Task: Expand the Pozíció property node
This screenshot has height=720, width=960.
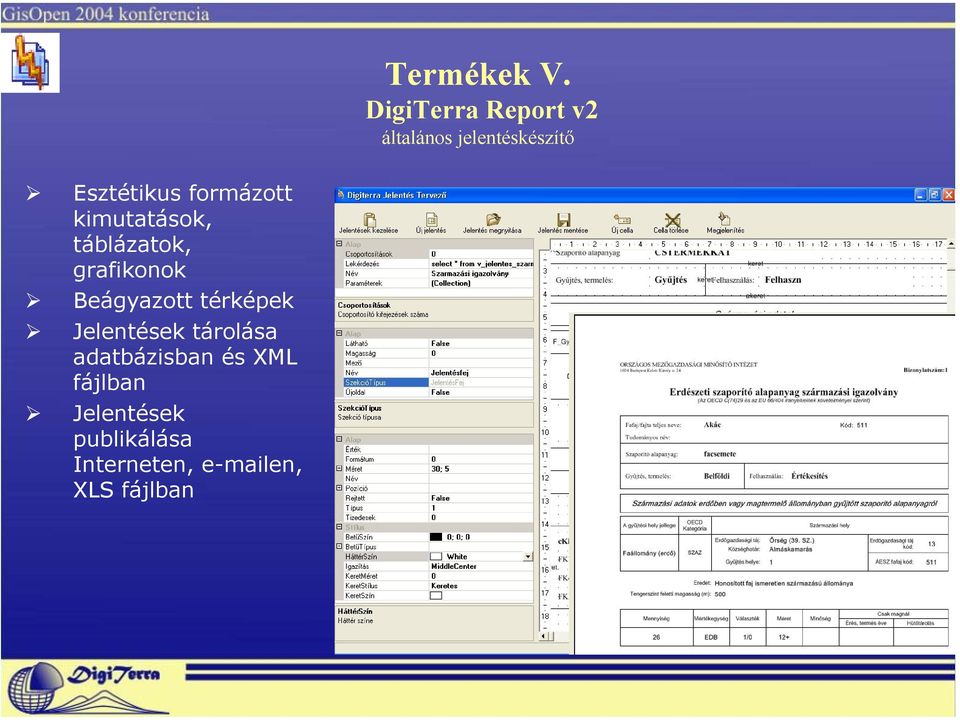Action: tap(339, 488)
